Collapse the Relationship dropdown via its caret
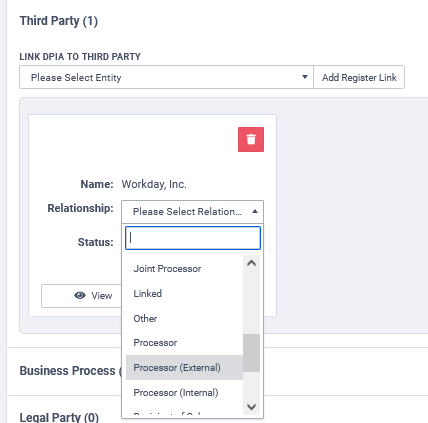 pos(255,211)
